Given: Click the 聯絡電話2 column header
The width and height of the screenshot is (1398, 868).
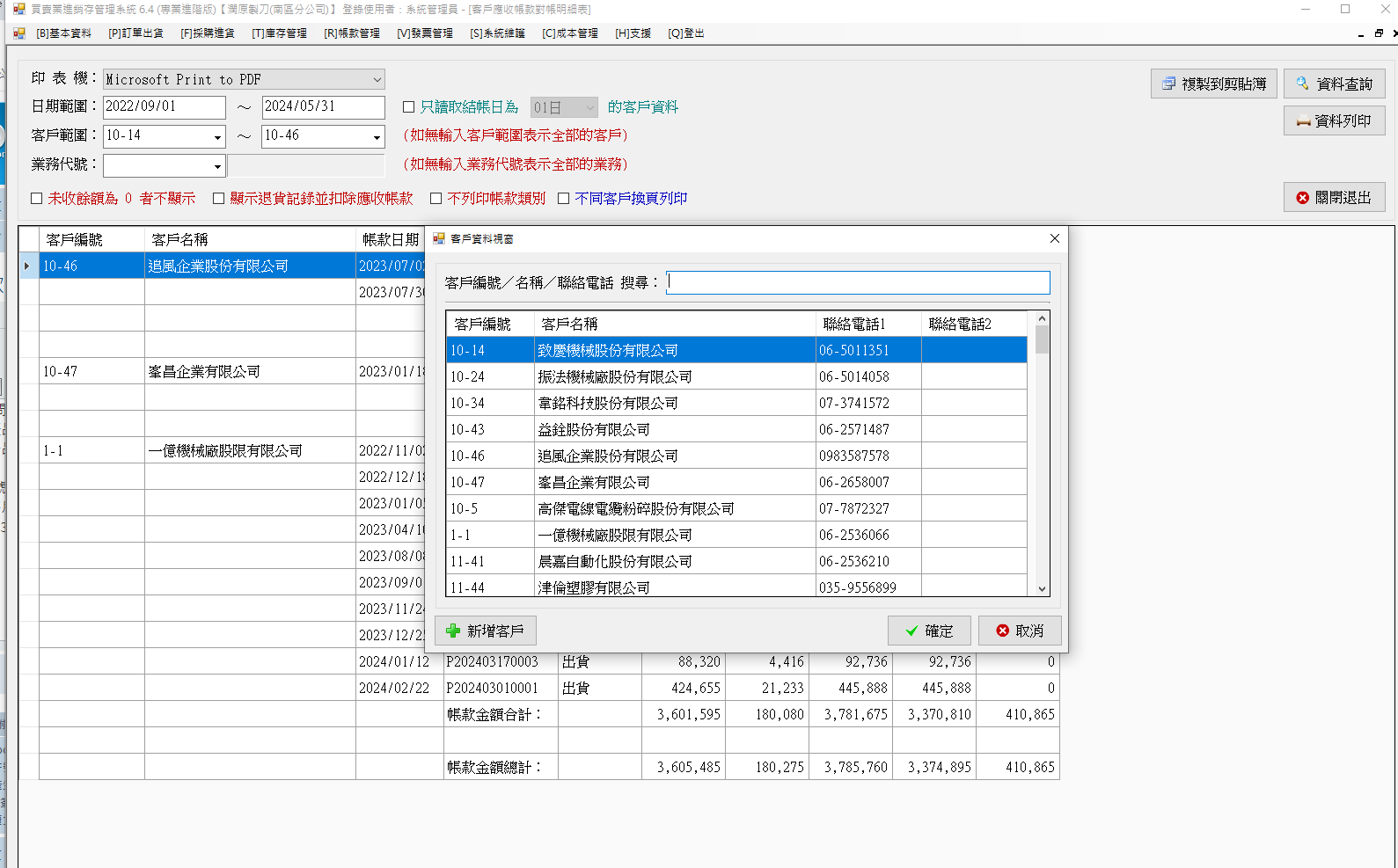Looking at the screenshot, I should 974,324.
